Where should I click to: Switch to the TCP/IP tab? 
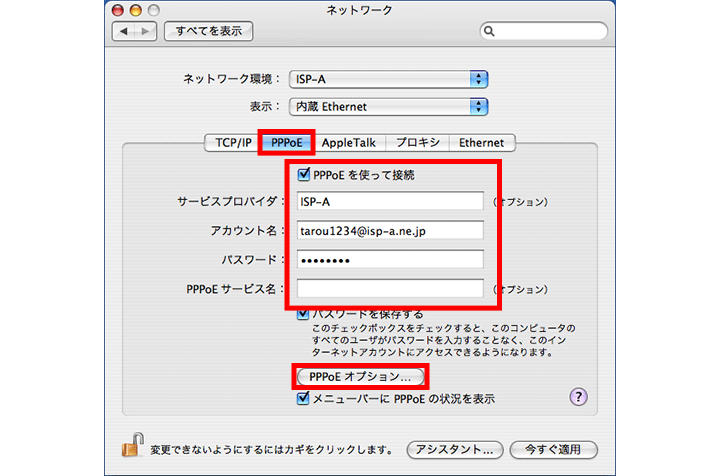pos(228,142)
